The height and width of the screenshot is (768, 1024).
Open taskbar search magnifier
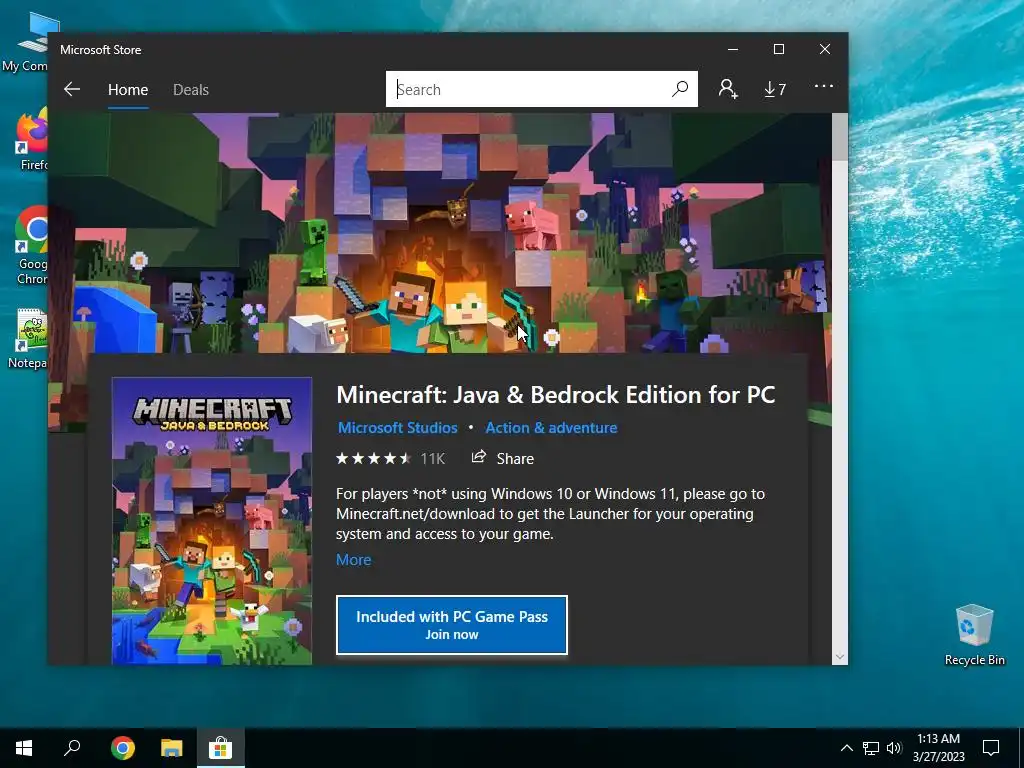tap(72, 748)
